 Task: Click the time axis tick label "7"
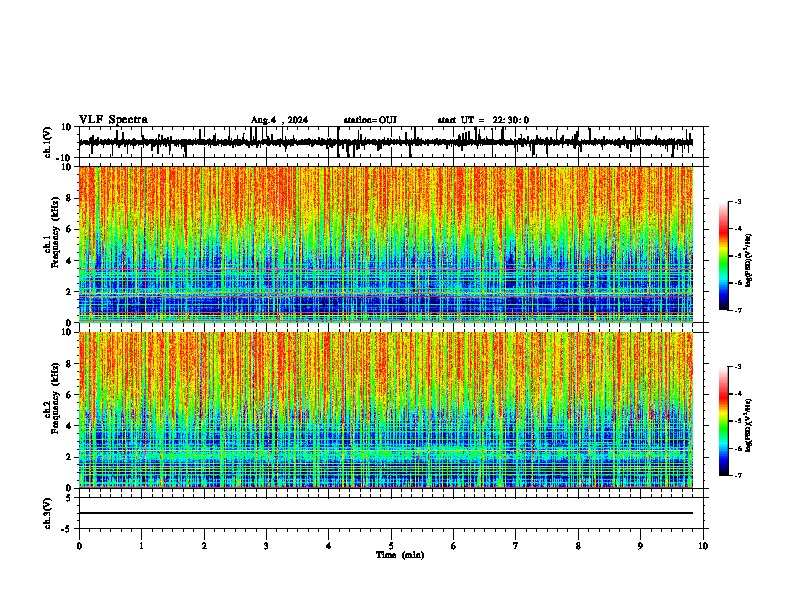(516, 546)
